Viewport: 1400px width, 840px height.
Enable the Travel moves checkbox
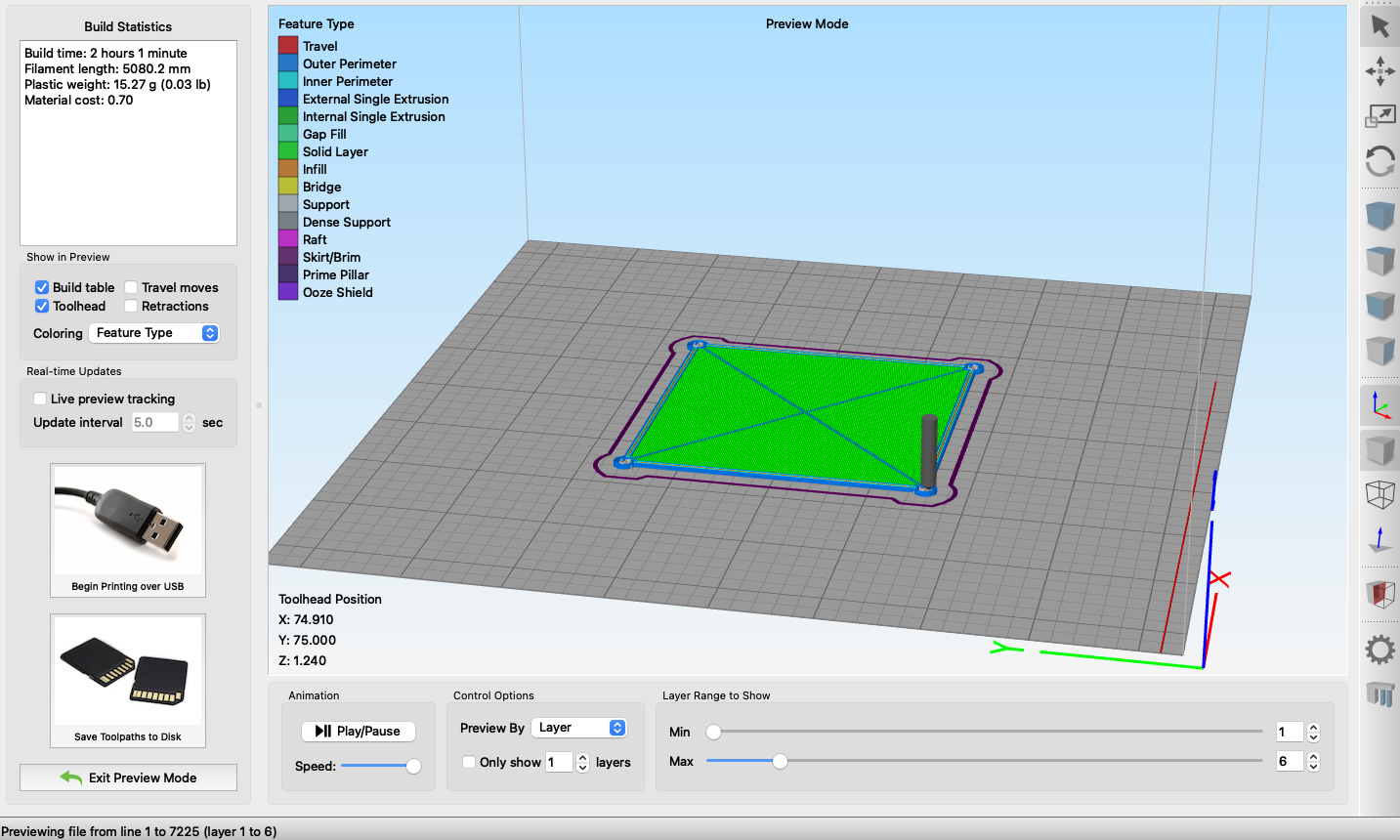pos(131,287)
